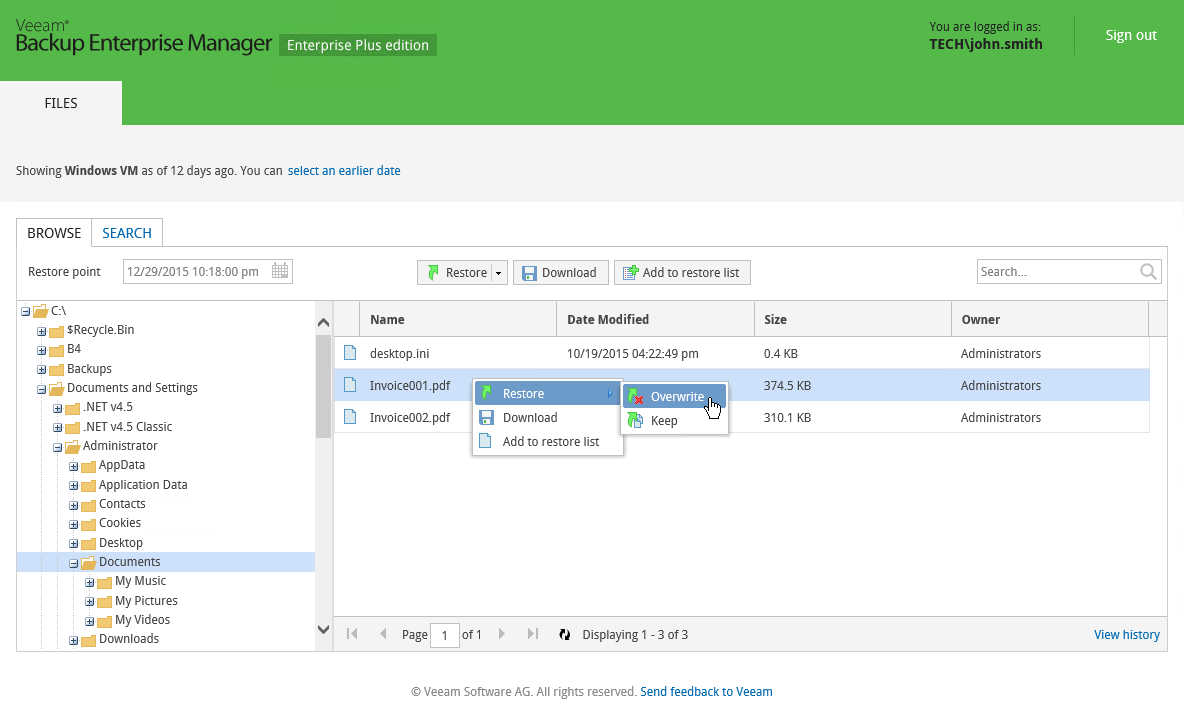The height and width of the screenshot is (708, 1184).
Task: Select the desktop.ini file name
Action: pyautogui.click(x=399, y=353)
